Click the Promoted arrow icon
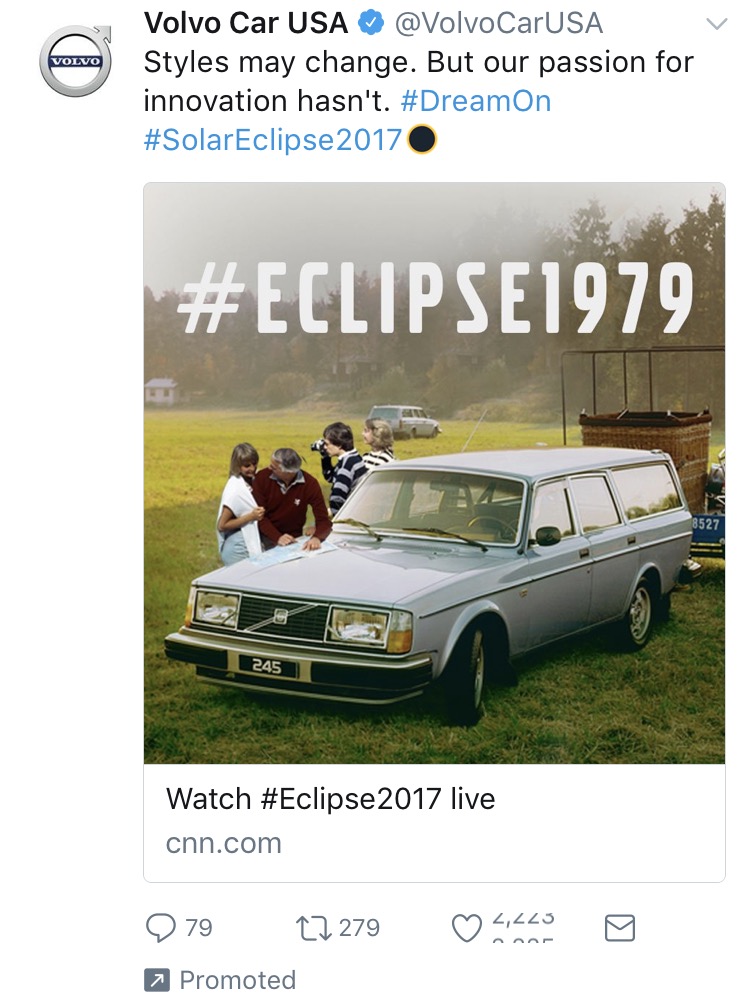 (x=155, y=981)
